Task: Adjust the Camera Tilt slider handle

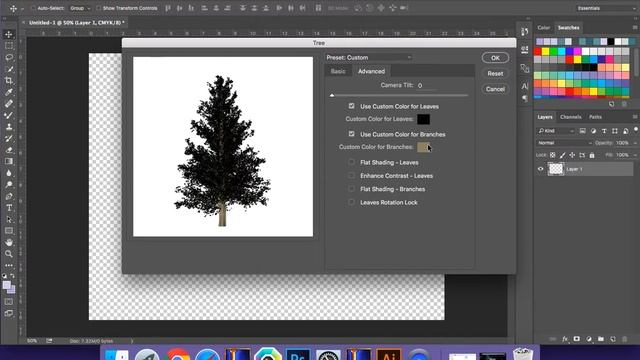Action: [x=332, y=95]
